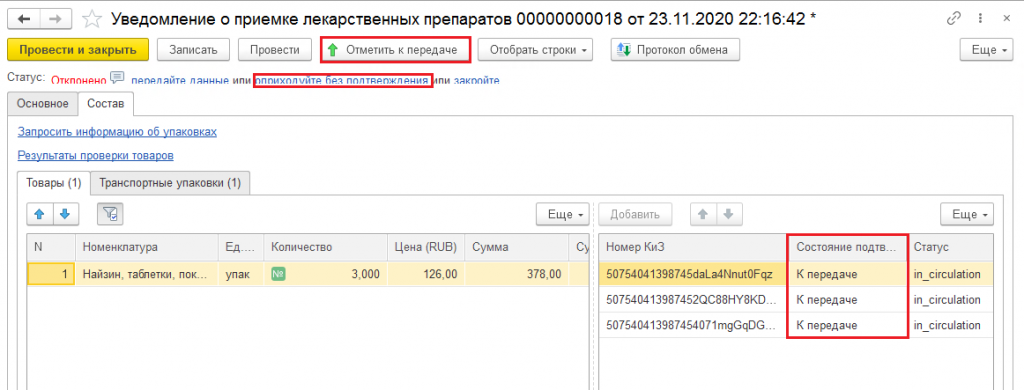Screen dimensions: 1024x390
Task: Click the green № mark in the quantity cell
Action: (277, 274)
